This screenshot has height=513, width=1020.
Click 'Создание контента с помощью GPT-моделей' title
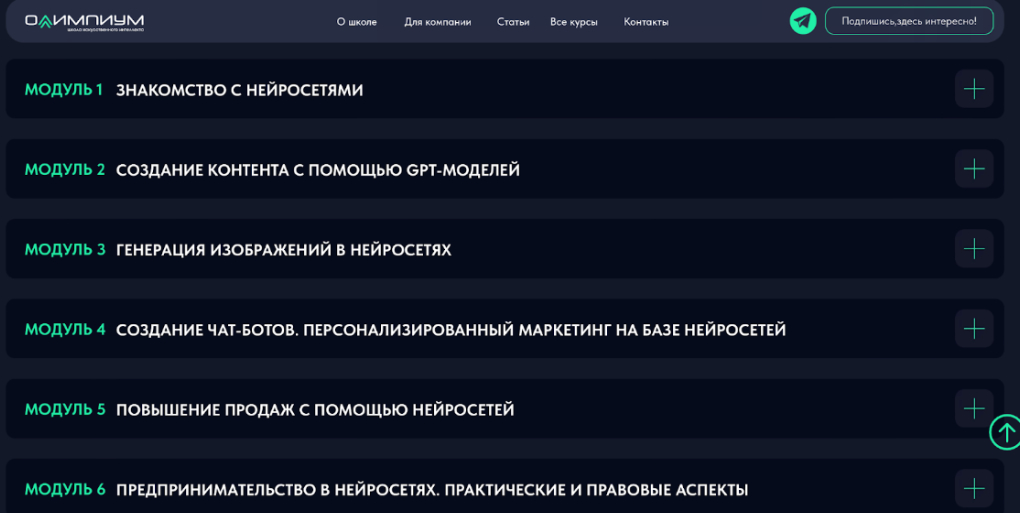pyautogui.click(x=317, y=170)
